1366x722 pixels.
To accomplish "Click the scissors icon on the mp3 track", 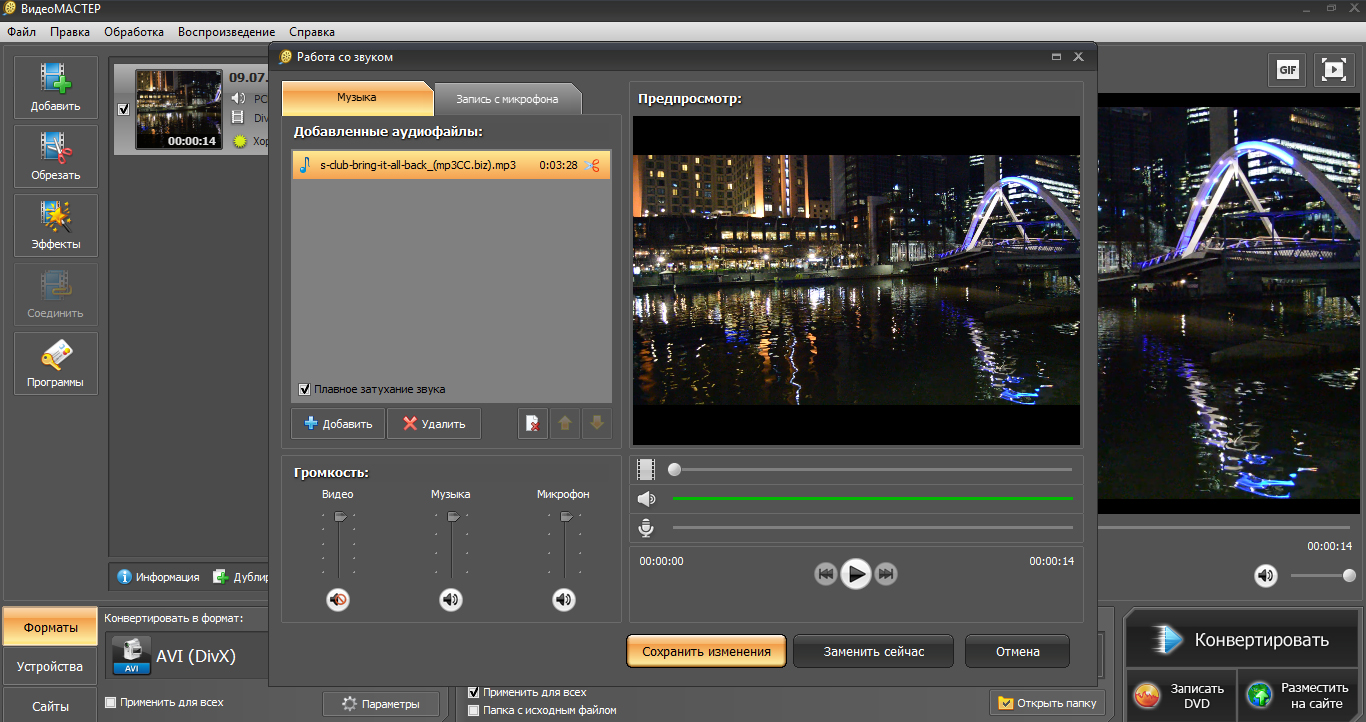I will point(592,165).
